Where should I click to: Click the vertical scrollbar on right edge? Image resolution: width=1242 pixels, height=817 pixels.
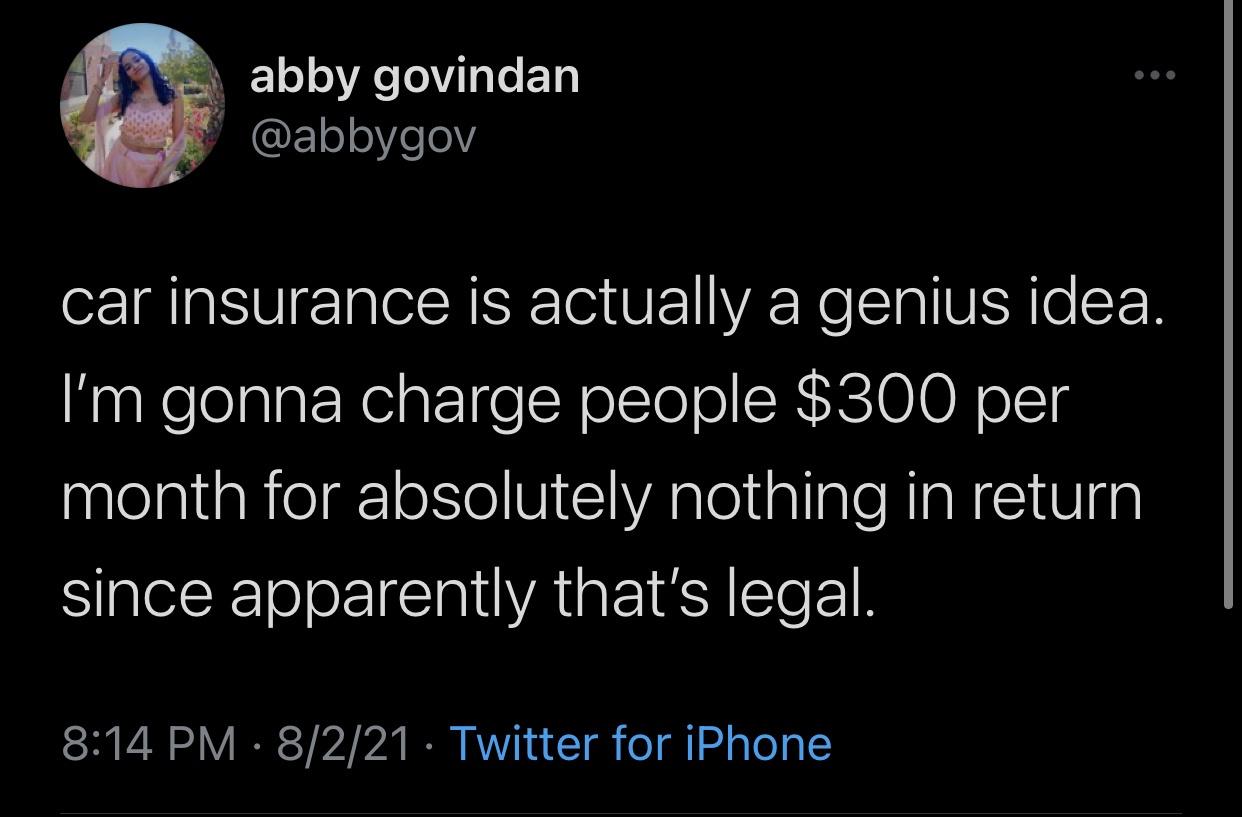(x=1229, y=300)
